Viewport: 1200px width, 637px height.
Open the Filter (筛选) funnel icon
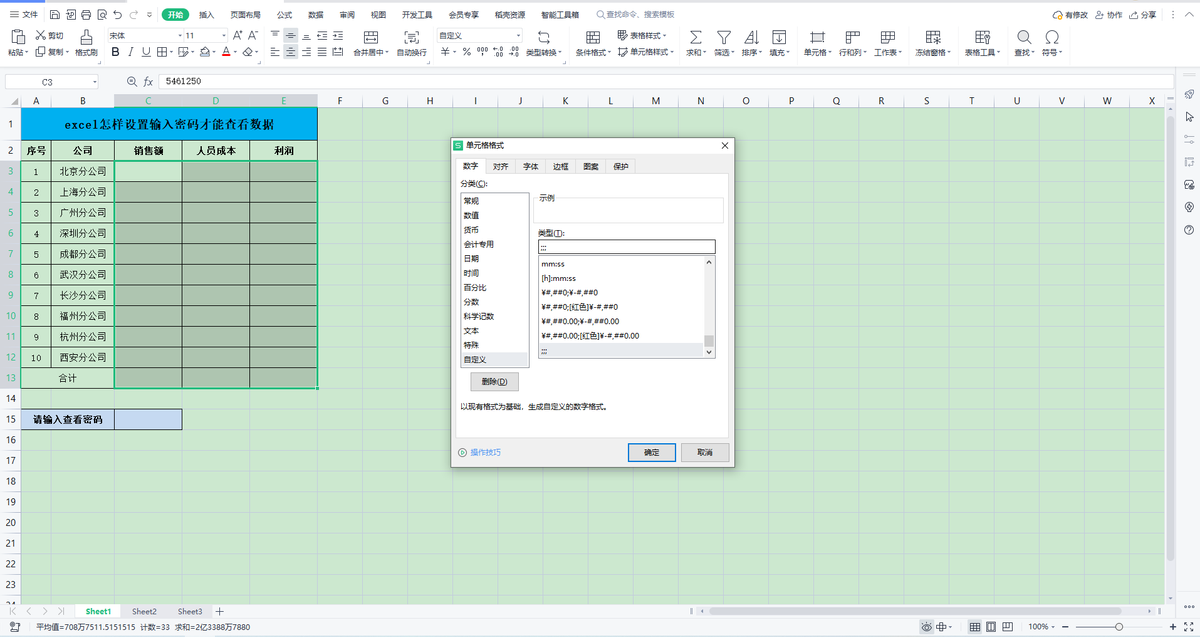point(723,36)
